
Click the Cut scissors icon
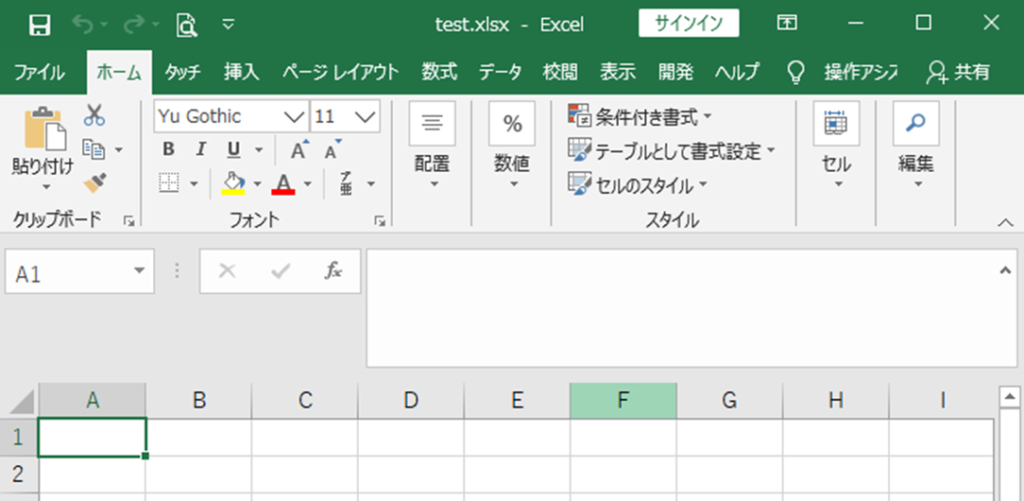coord(95,115)
